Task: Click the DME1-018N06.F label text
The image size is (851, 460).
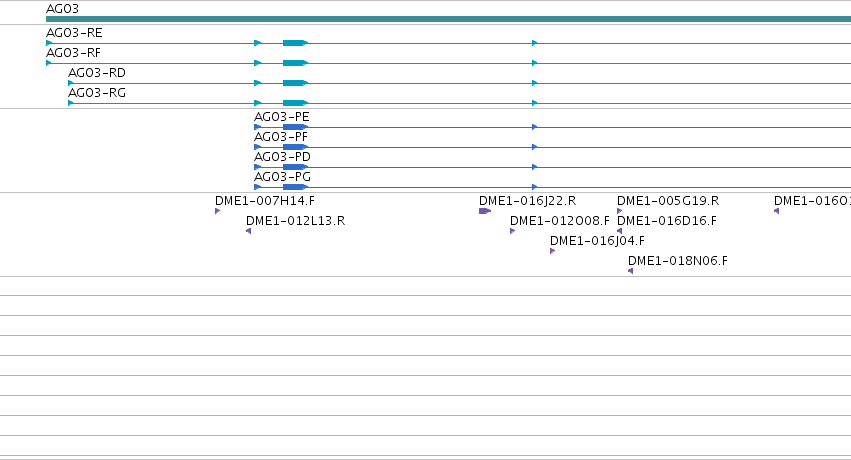Action: pyautogui.click(x=678, y=261)
